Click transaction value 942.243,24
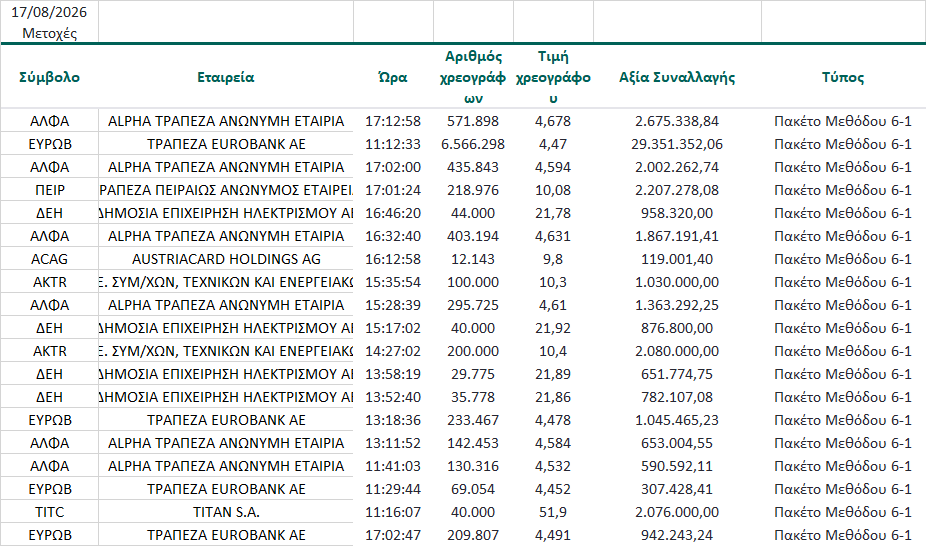This screenshot has height=546, width=926. pyautogui.click(x=677, y=535)
